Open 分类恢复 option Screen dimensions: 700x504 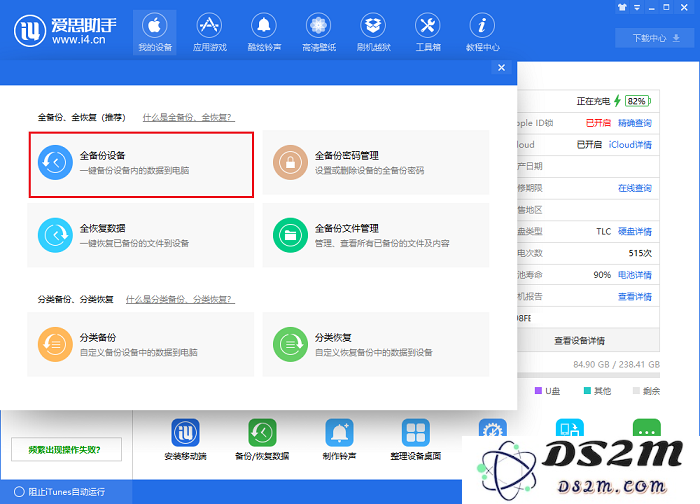coord(375,344)
